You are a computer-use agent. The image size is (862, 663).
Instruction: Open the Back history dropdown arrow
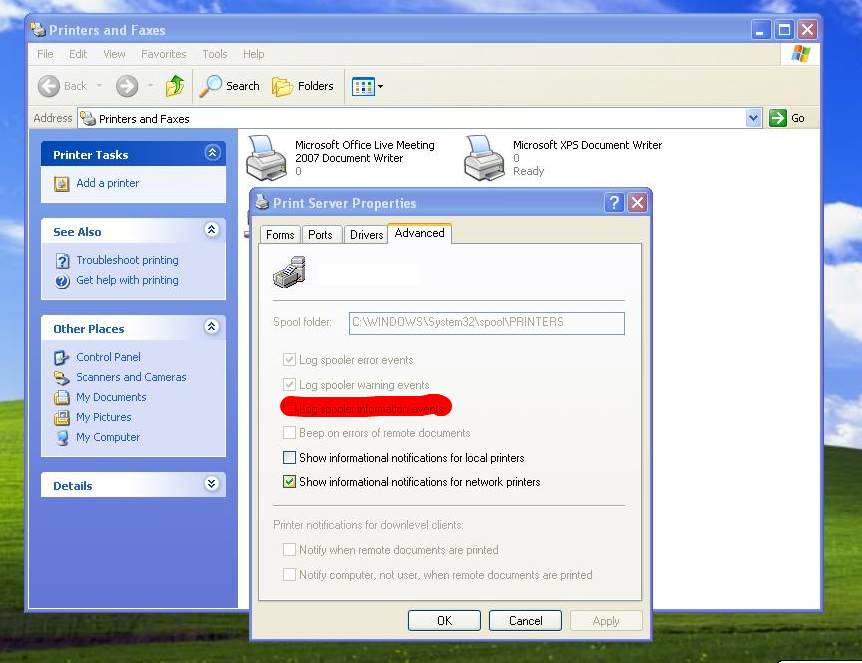(100, 86)
